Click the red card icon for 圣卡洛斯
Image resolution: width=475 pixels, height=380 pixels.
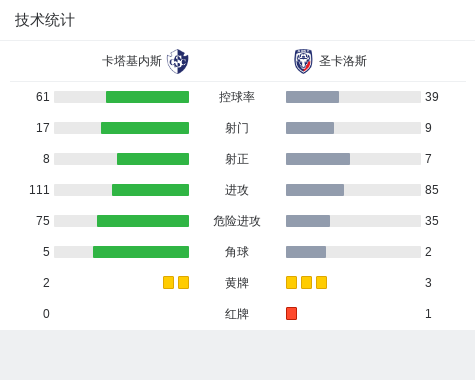(x=291, y=314)
